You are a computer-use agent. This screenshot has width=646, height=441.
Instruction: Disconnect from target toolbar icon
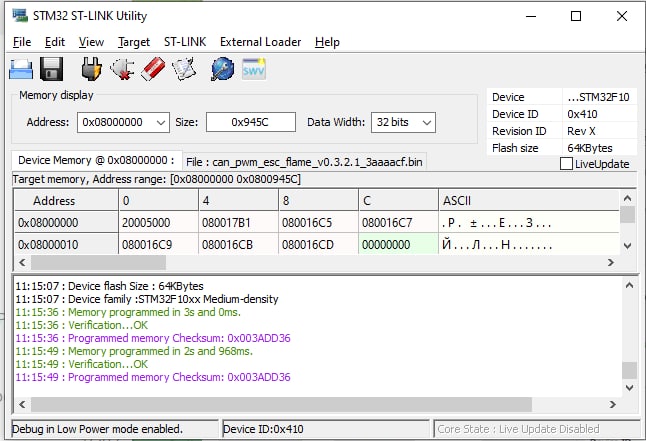122,69
